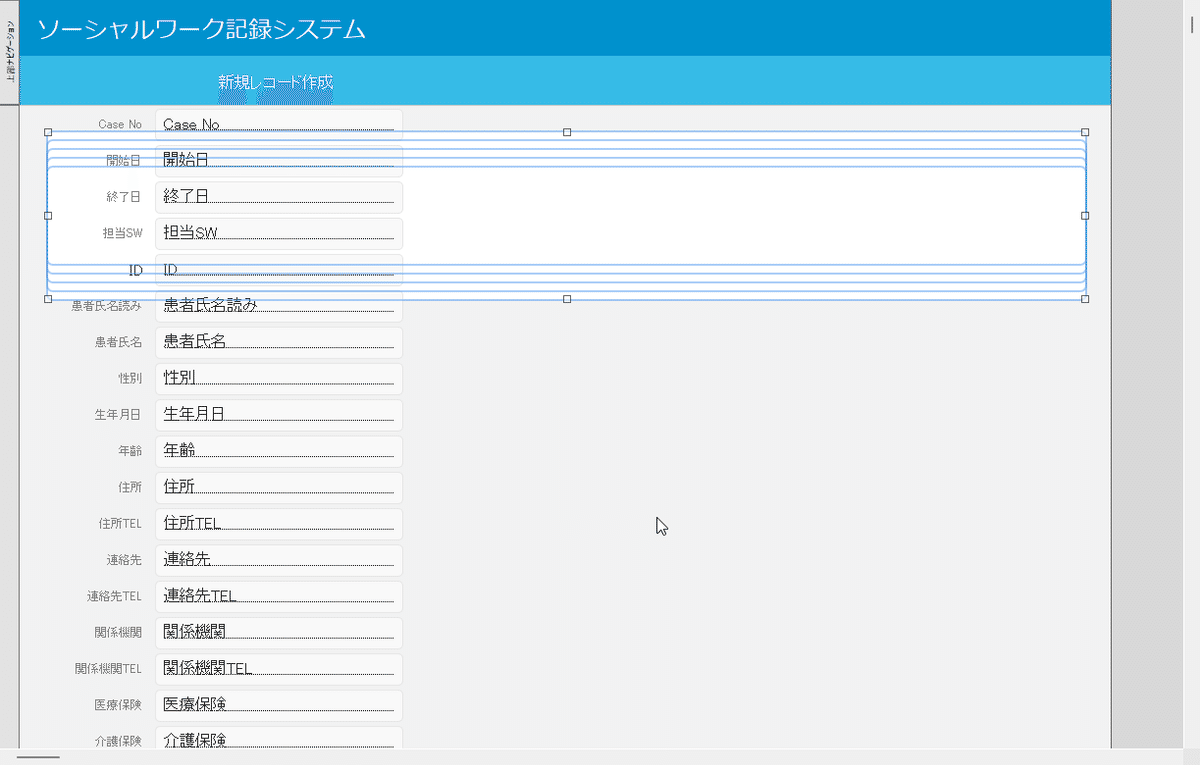The height and width of the screenshot is (765, 1200).
Task: Click the 住所 input field
Action: tap(279, 487)
